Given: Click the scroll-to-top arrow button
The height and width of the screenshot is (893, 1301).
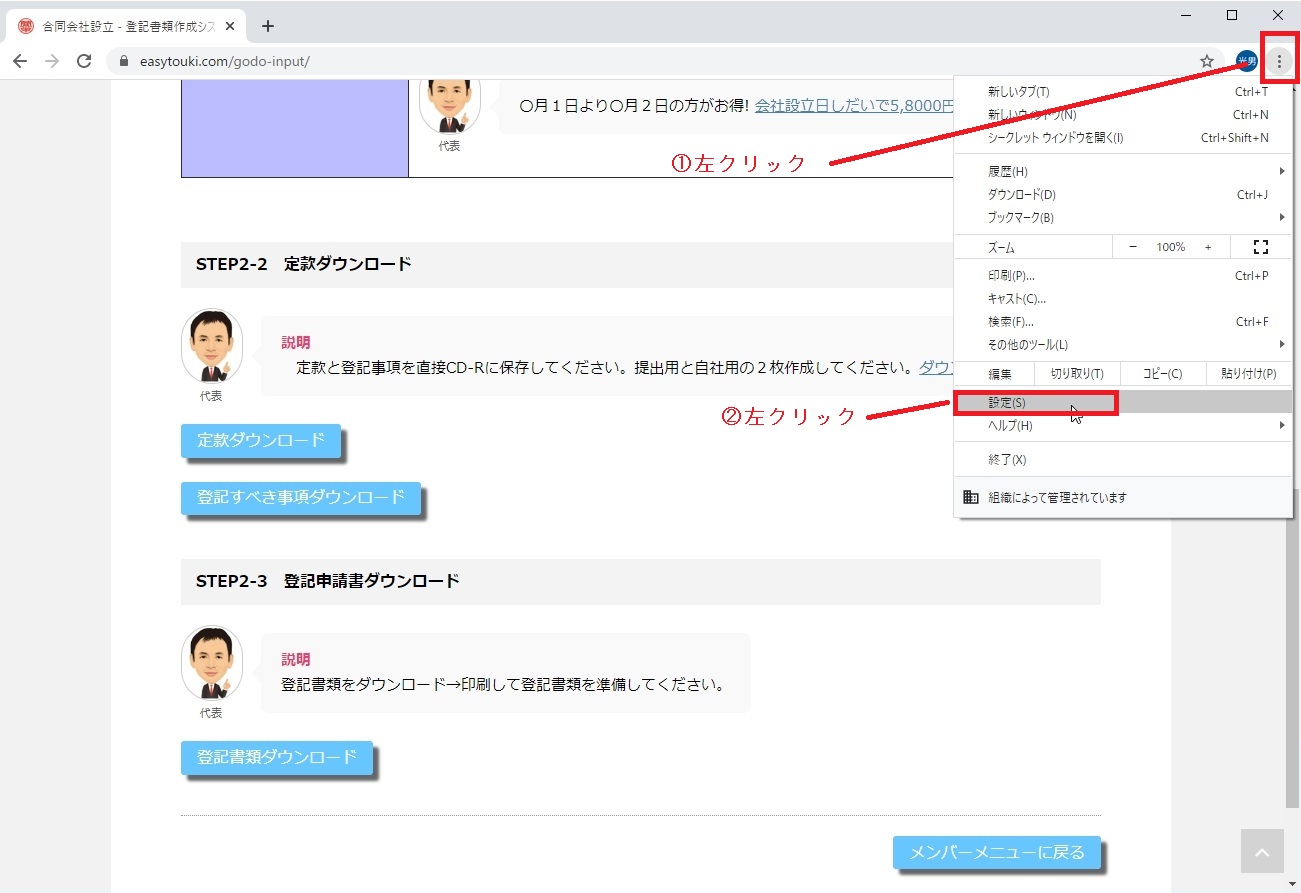Looking at the screenshot, I should [1261, 852].
